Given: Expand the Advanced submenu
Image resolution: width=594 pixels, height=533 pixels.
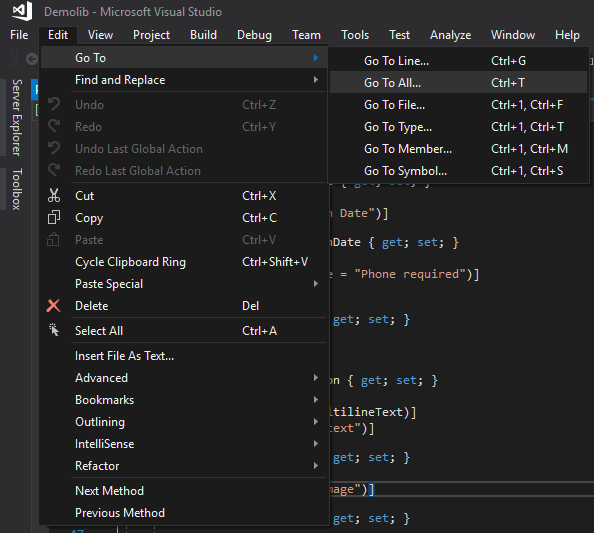Looking at the screenshot, I should (x=184, y=378).
